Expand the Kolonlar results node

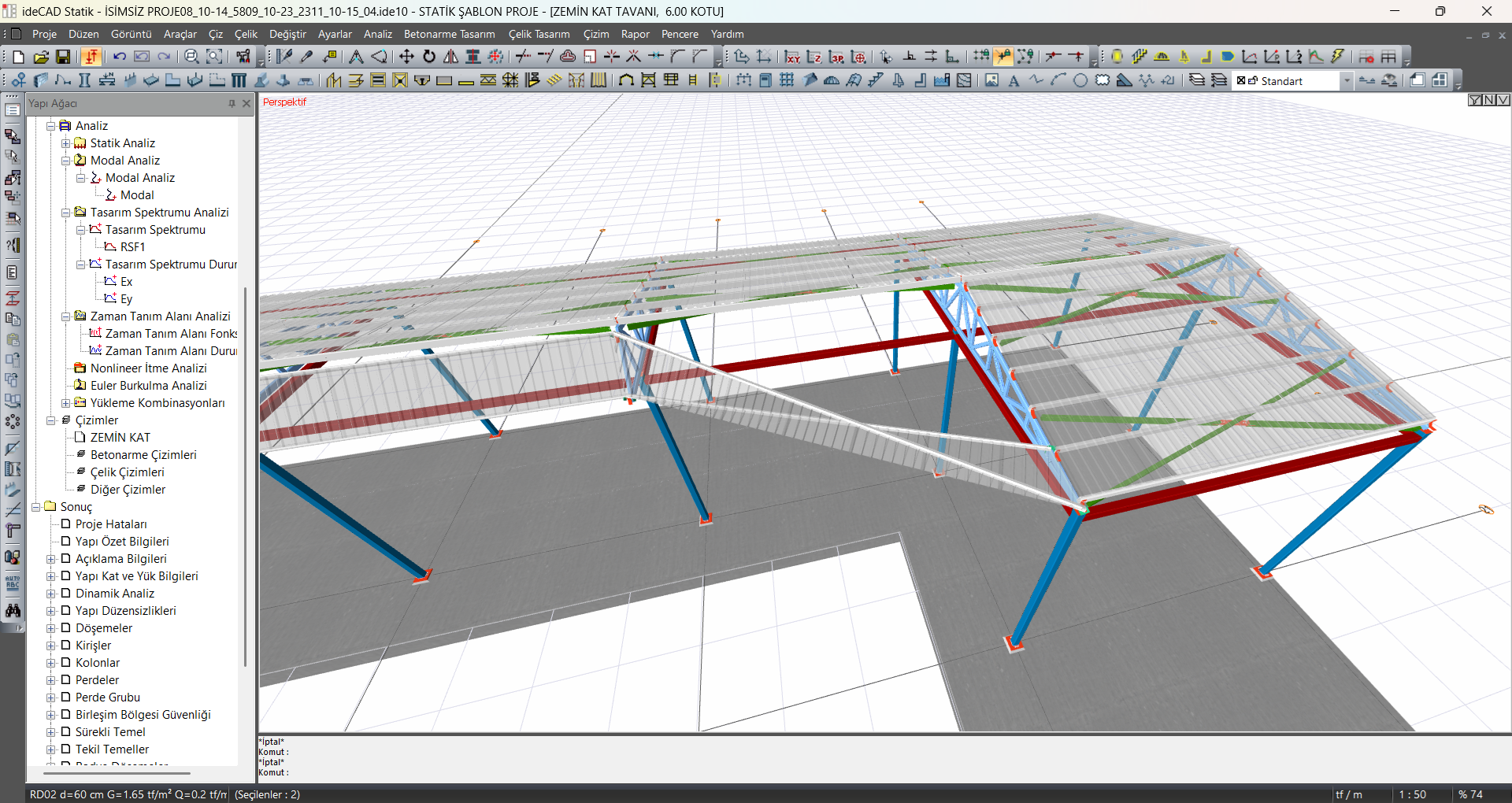(51, 663)
